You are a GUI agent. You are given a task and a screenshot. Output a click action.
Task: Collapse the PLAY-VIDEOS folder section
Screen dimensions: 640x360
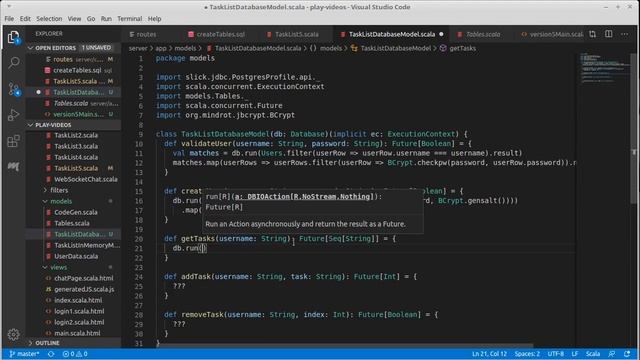point(73,125)
